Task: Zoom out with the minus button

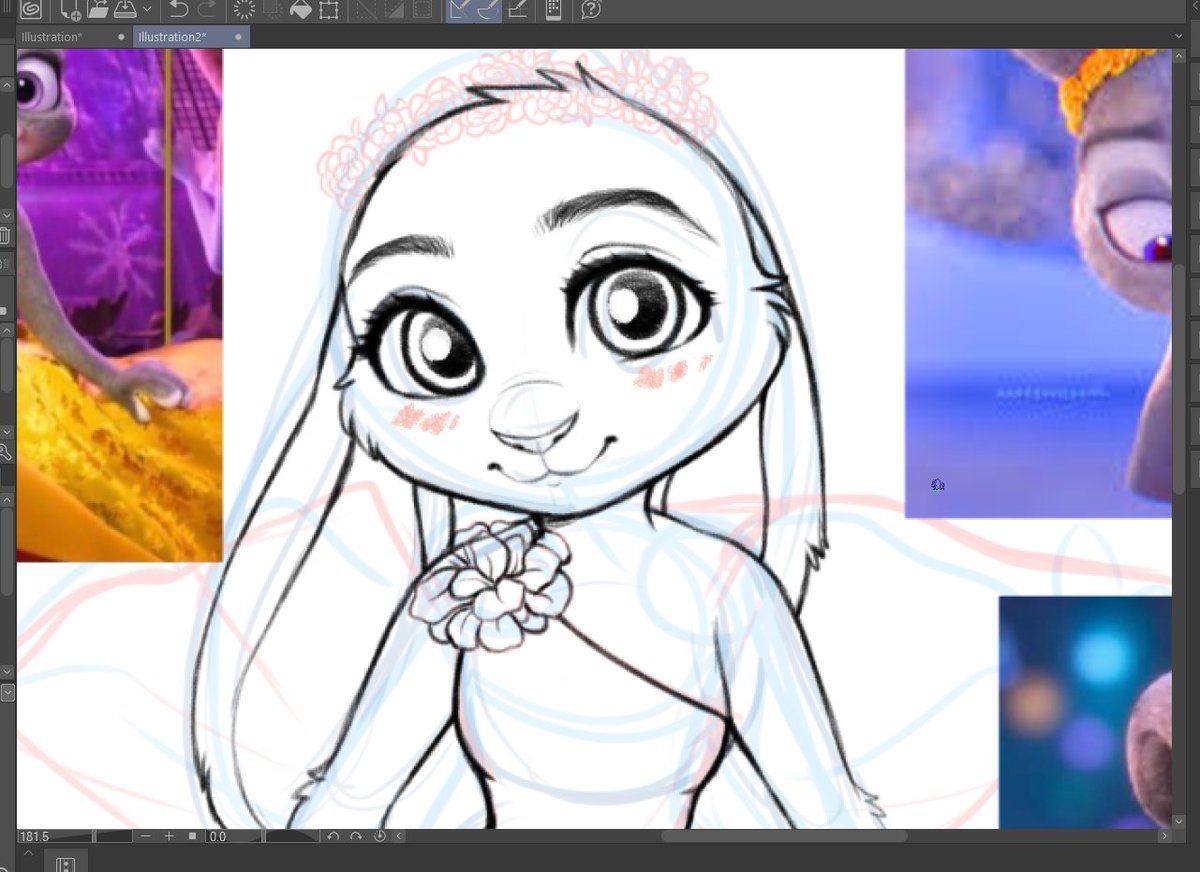Action: click(x=147, y=836)
